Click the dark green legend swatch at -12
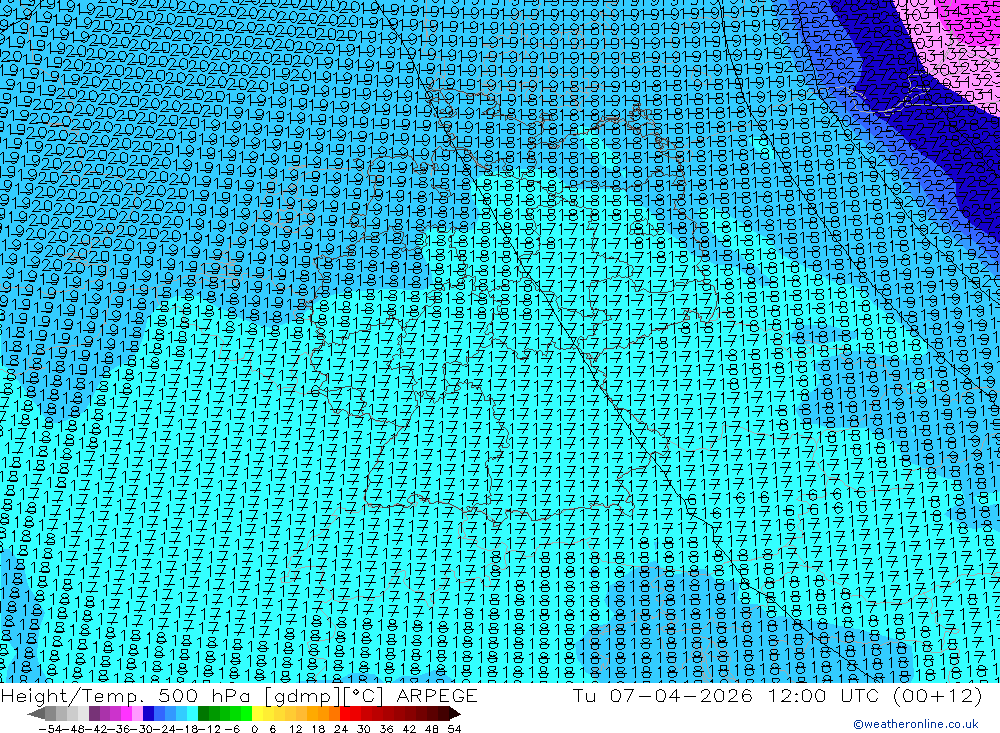Image resolution: width=1000 pixels, height=733 pixels. click(x=203, y=714)
